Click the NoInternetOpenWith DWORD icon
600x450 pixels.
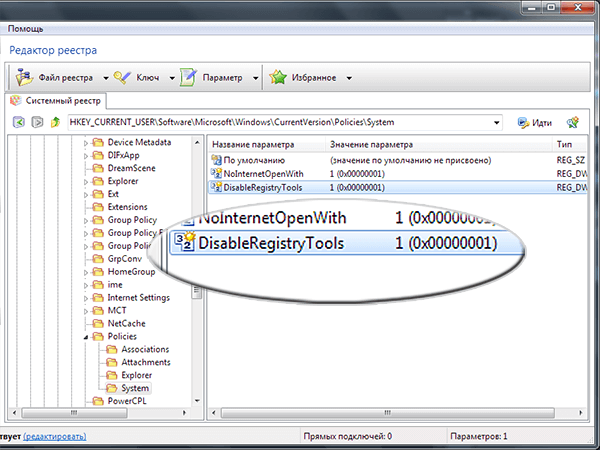tap(217, 173)
